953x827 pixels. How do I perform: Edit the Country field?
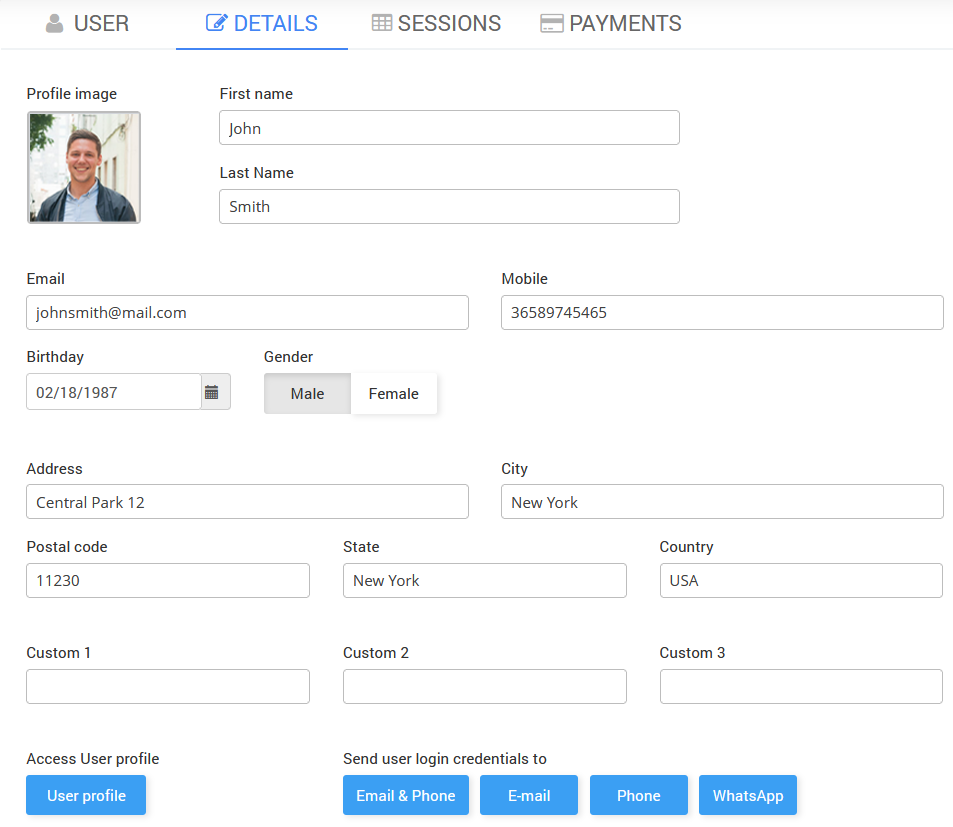click(x=800, y=581)
